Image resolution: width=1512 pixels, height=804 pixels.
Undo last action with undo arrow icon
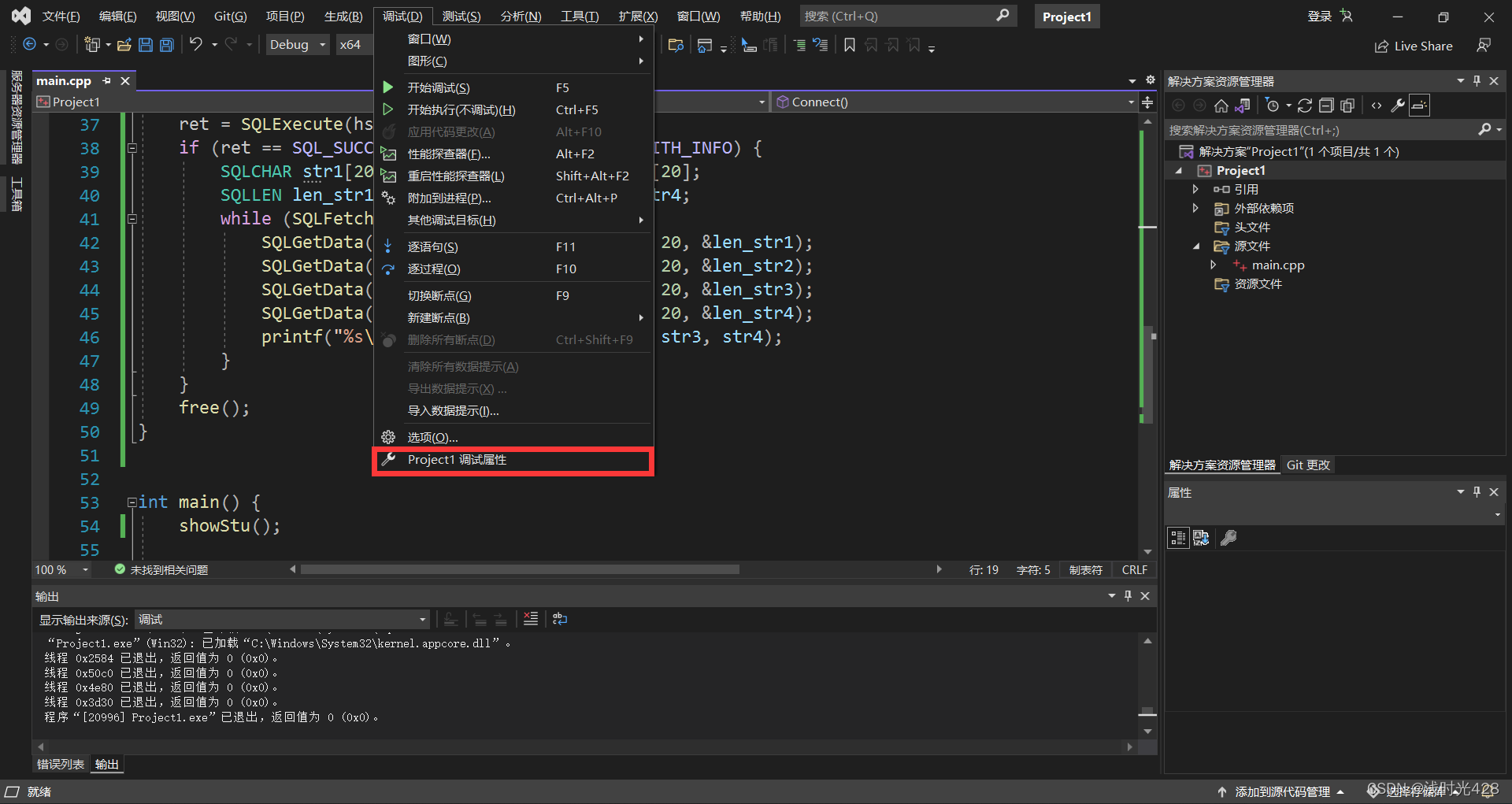pyautogui.click(x=196, y=45)
